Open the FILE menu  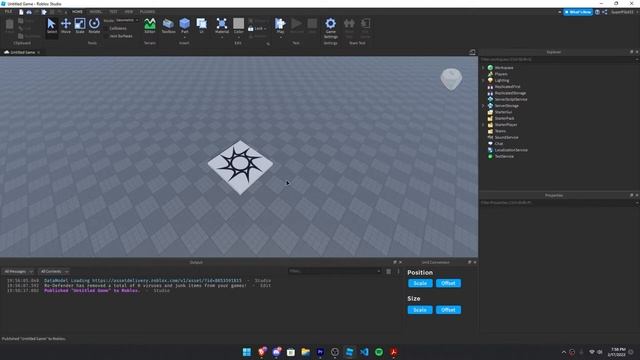click(x=8, y=12)
